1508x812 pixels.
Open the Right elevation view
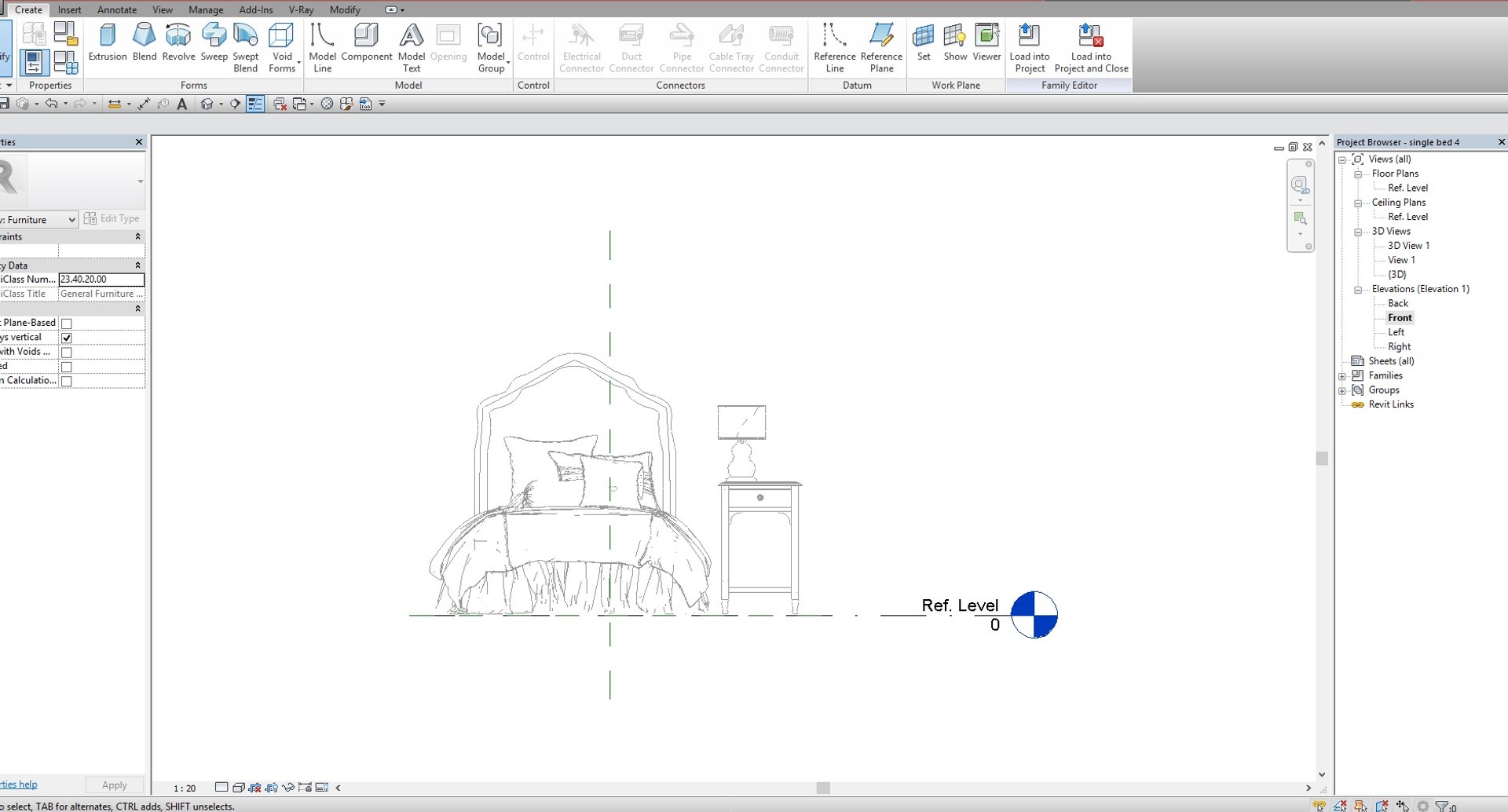tap(1399, 346)
